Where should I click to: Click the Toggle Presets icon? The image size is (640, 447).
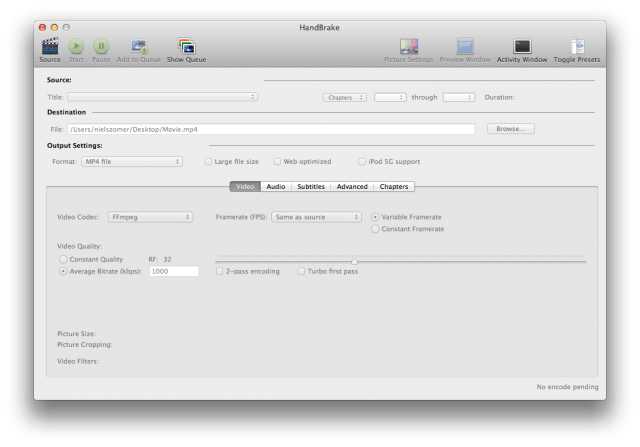coord(577,46)
